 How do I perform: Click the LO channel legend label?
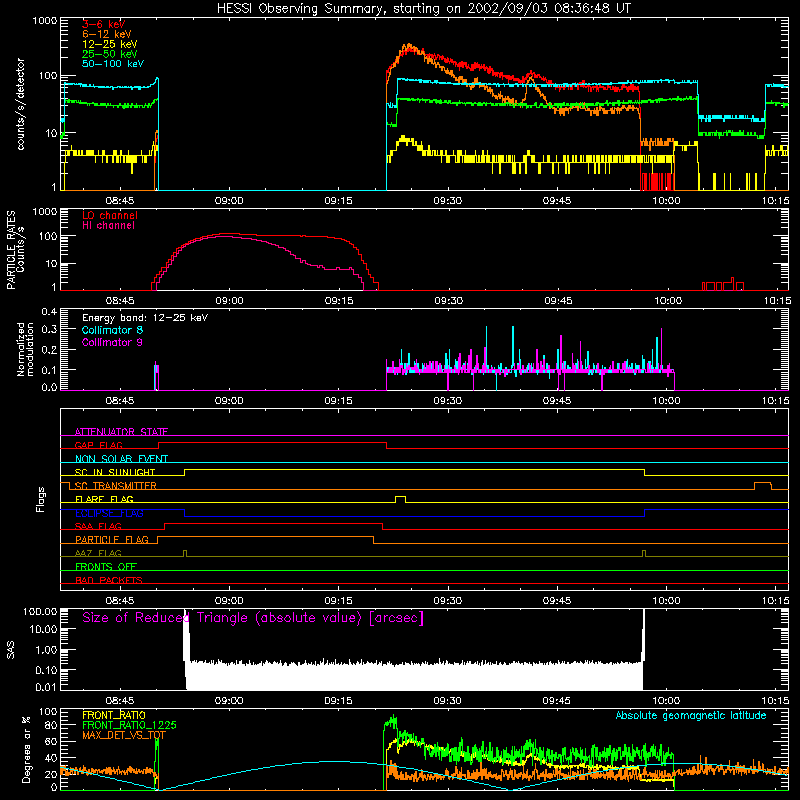click(110, 215)
